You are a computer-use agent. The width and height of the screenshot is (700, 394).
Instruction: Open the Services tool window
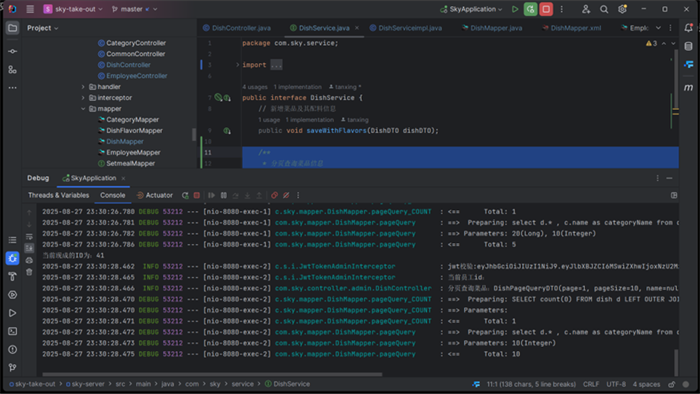(12, 295)
